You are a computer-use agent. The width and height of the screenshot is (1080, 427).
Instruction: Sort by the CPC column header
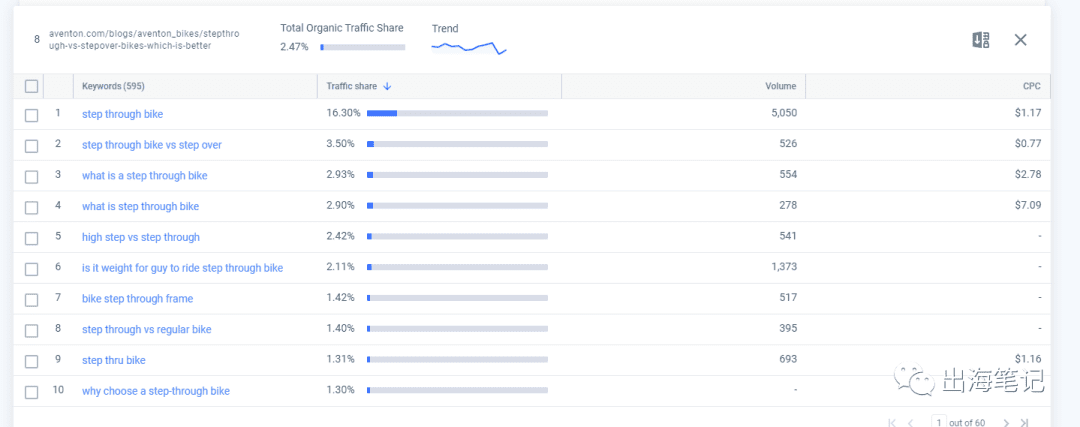(x=1031, y=86)
